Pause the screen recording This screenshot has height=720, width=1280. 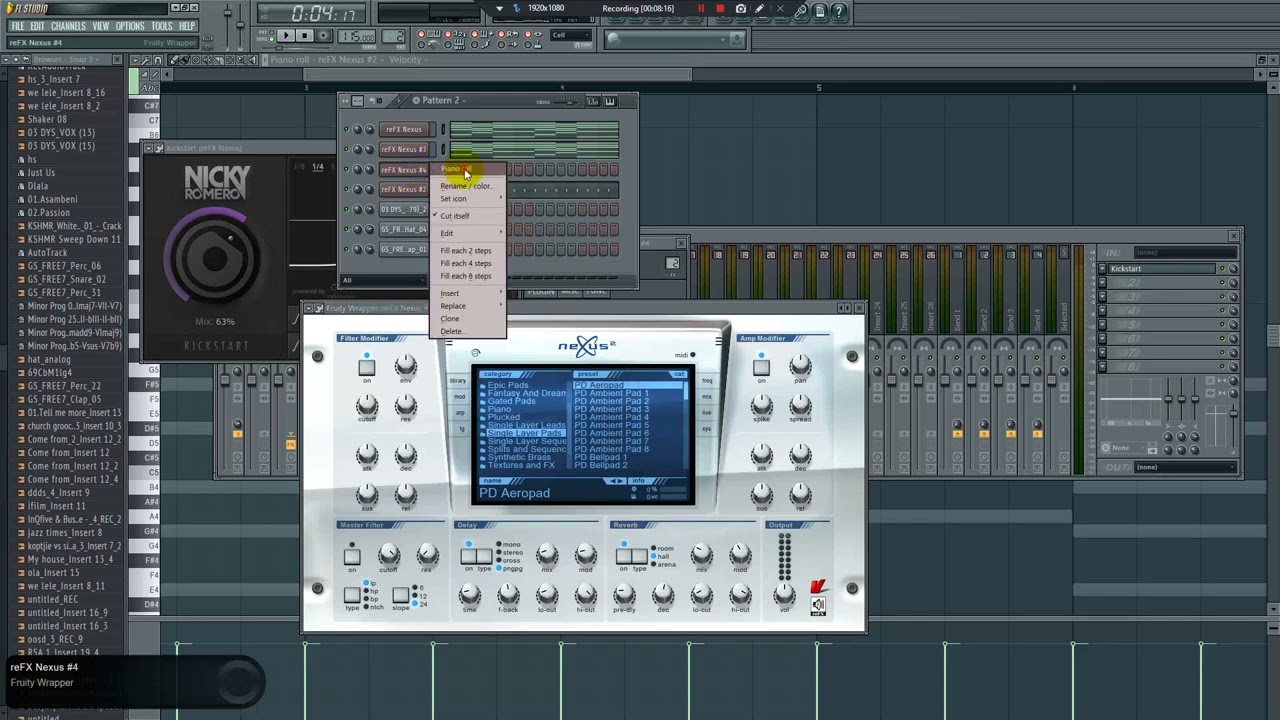[x=701, y=9]
